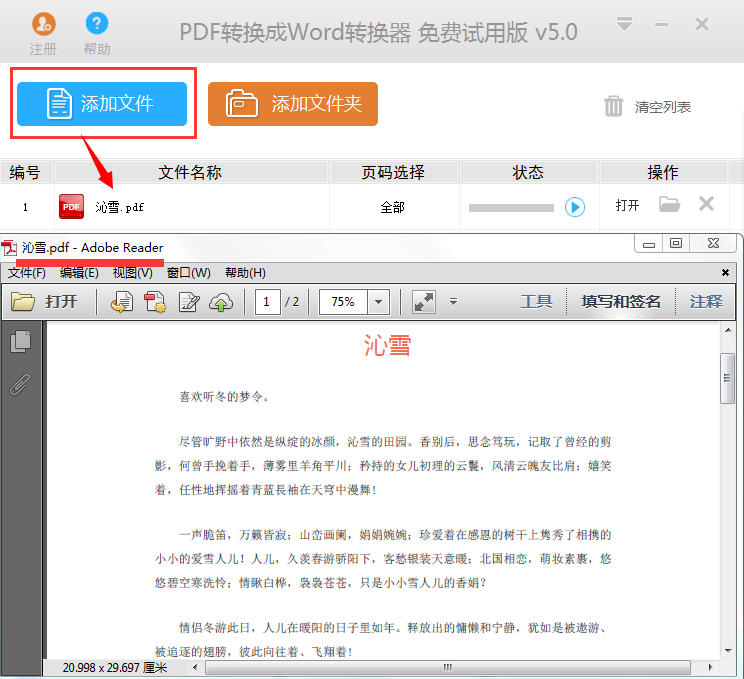
Task: Open the 文件(F) menu
Action: click(27, 273)
